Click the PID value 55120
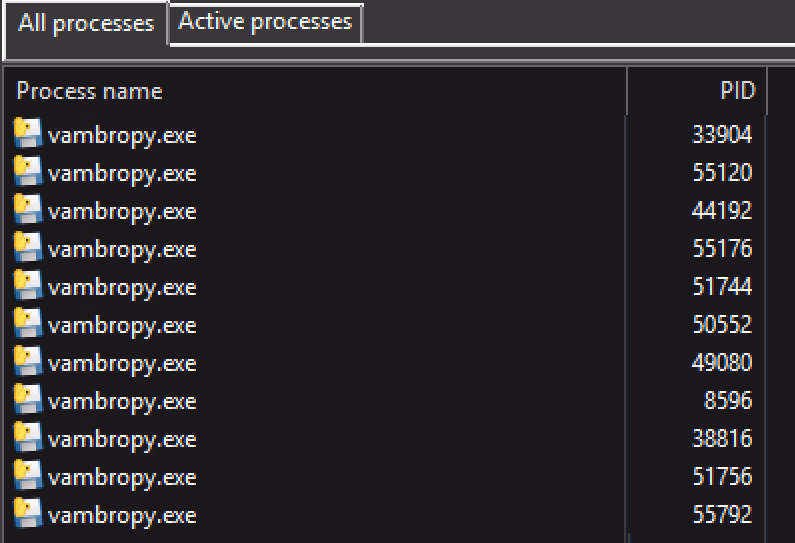 click(x=722, y=173)
